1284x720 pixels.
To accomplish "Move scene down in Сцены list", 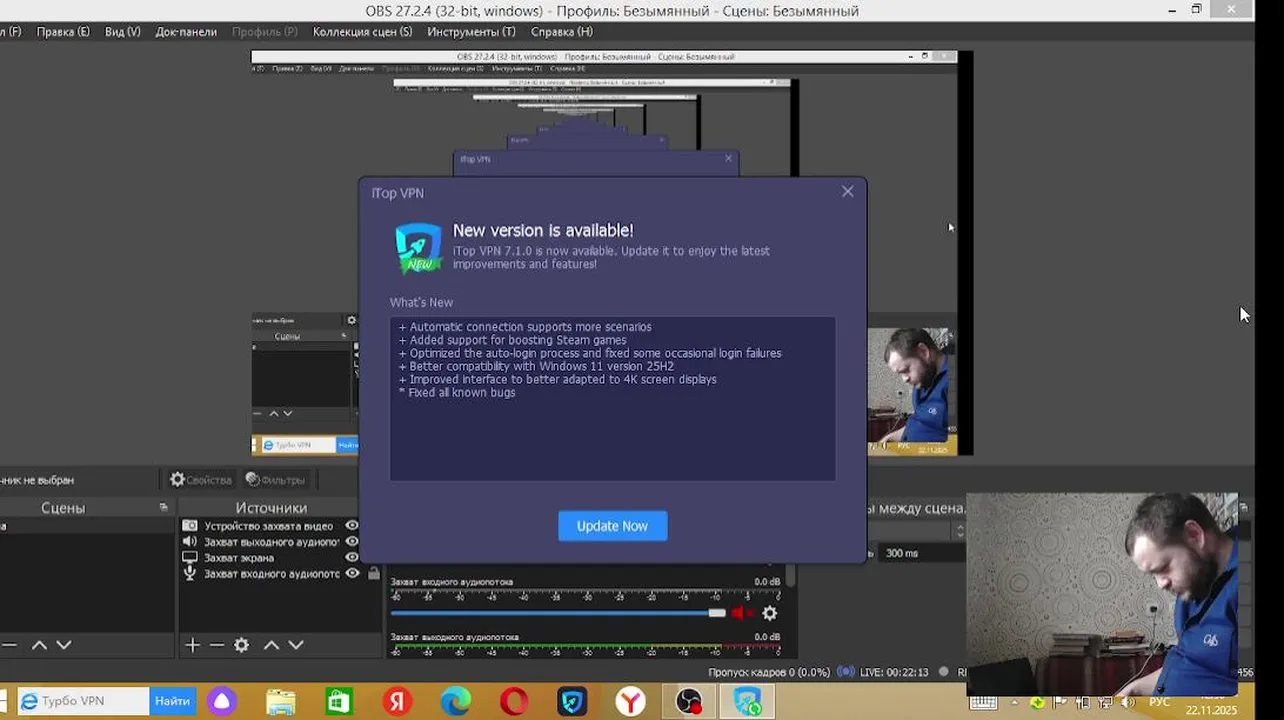I will point(63,646).
